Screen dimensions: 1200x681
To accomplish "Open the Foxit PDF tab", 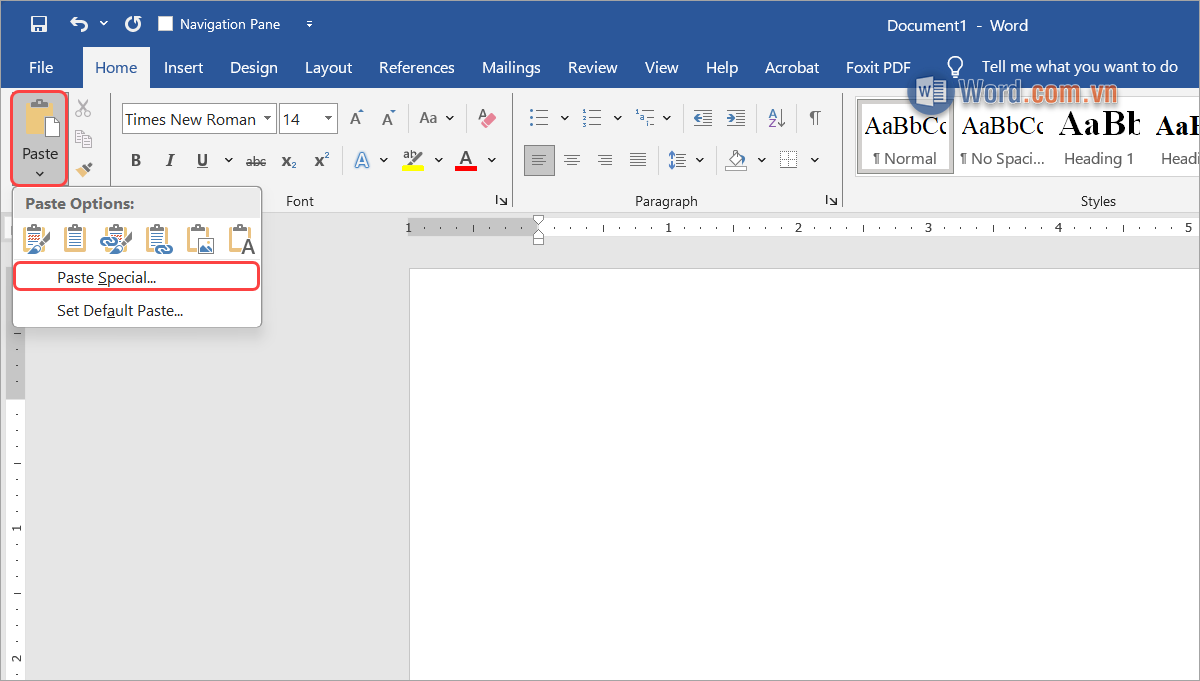I will (878, 68).
